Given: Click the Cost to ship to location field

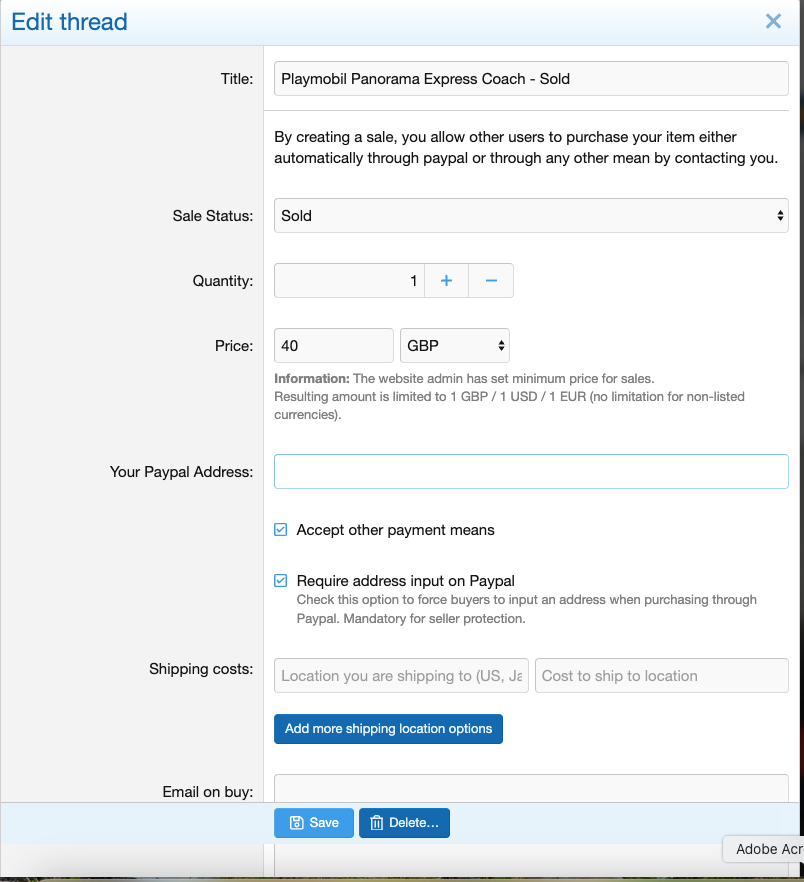Looking at the screenshot, I should [x=662, y=676].
